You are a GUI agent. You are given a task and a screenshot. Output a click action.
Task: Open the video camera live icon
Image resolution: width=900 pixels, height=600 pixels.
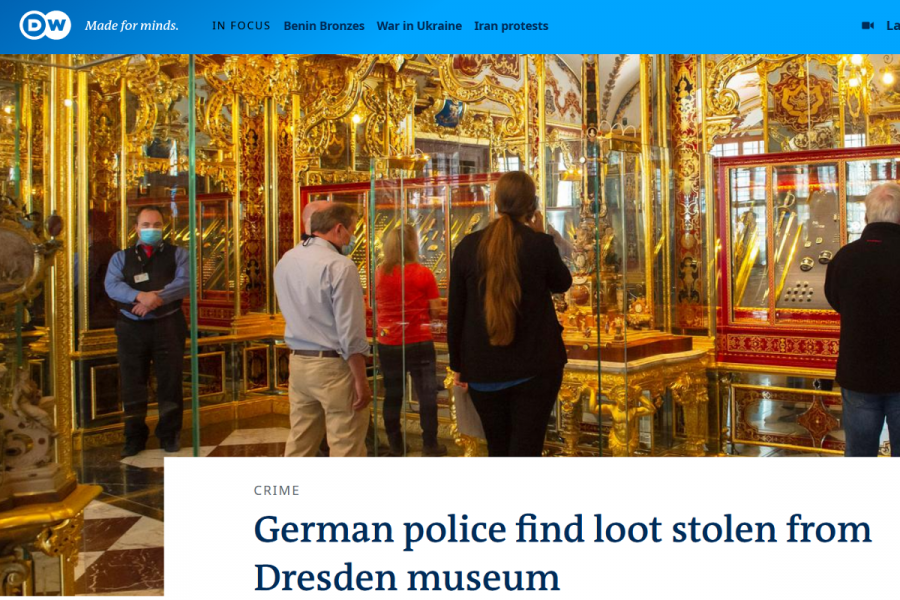[x=868, y=25]
